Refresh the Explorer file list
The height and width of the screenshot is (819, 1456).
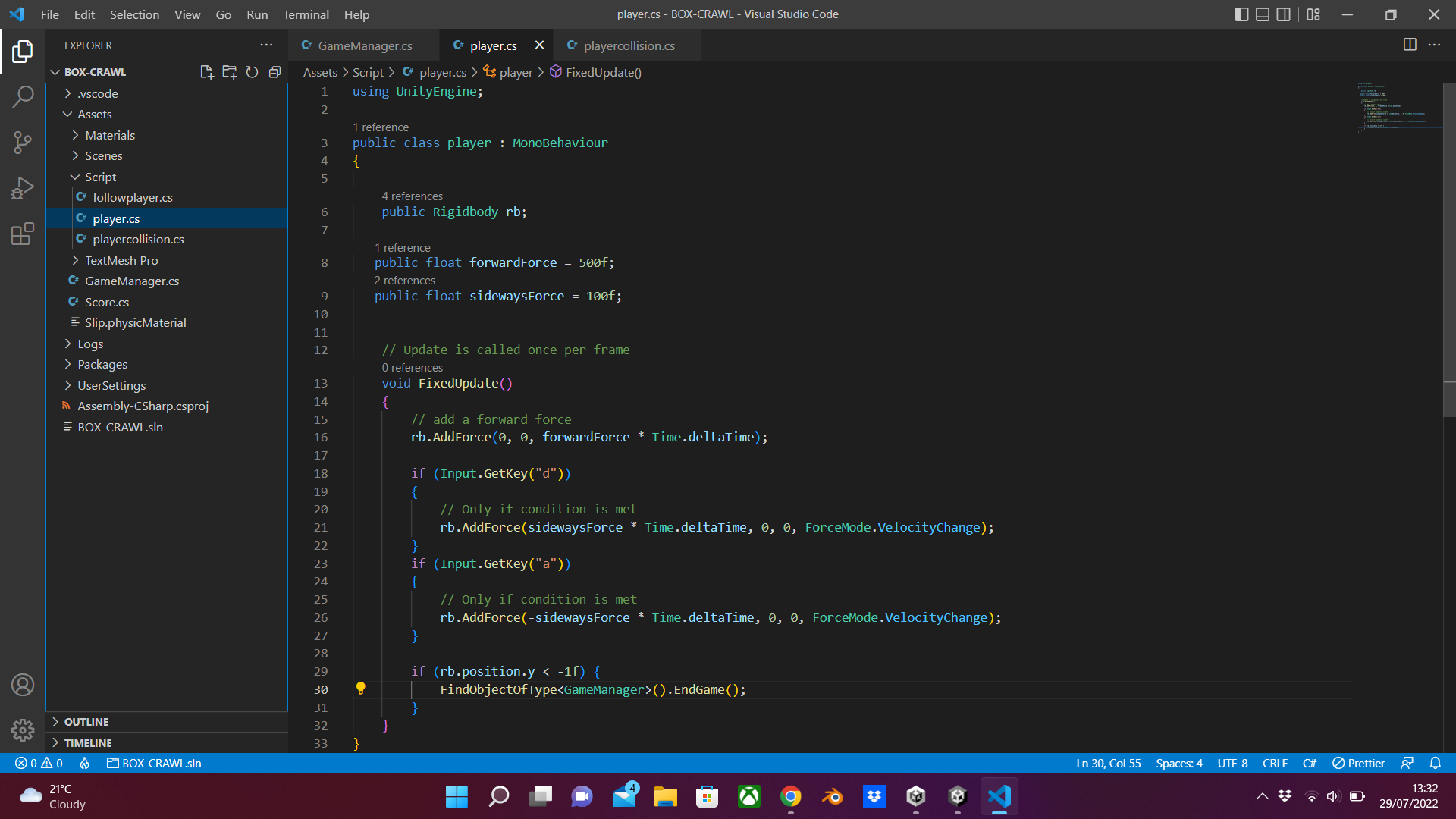(253, 71)
